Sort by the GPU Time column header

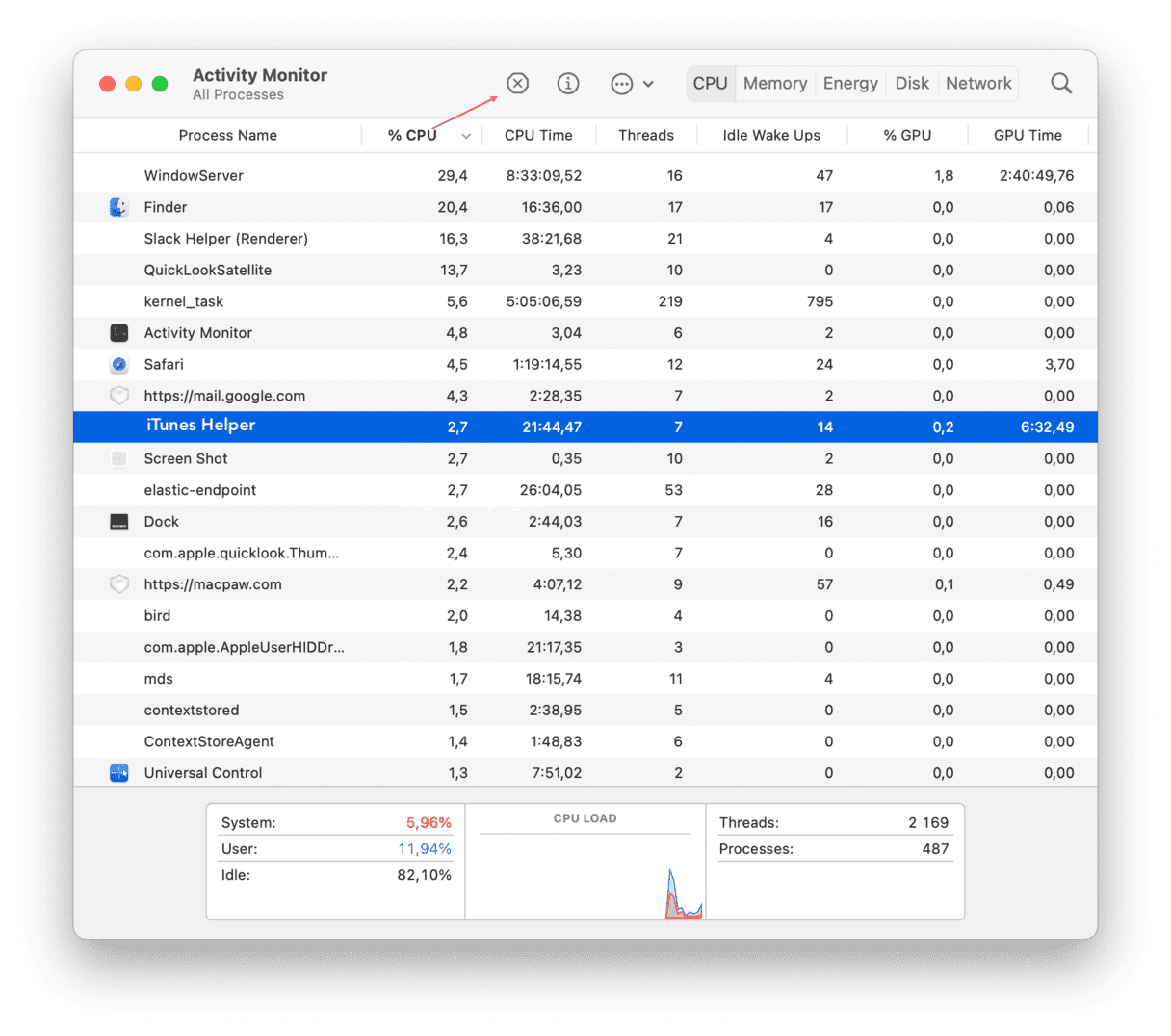point(1028,136)
